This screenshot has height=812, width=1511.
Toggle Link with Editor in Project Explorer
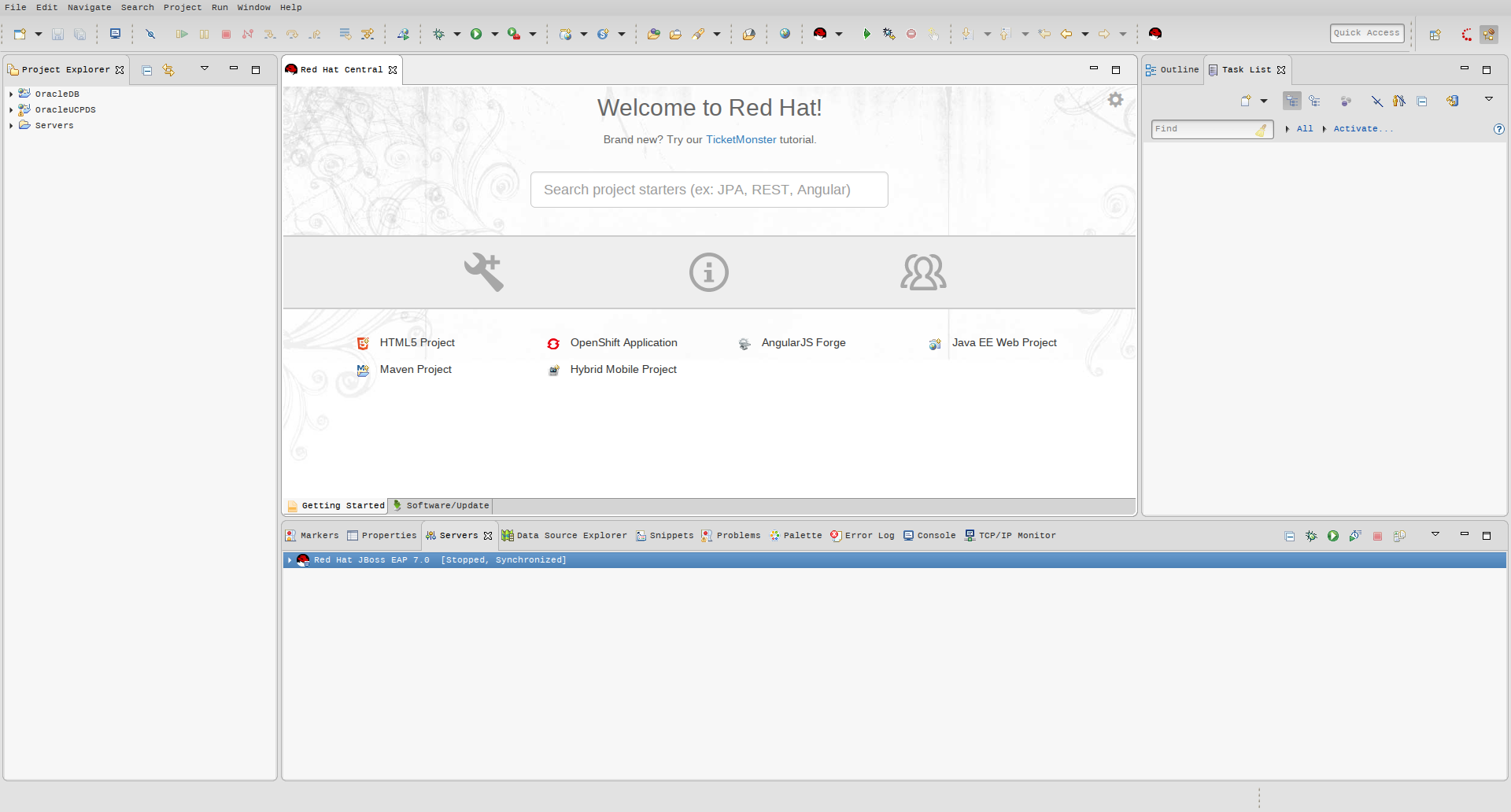pyautogui.click(x=168, y=70)
